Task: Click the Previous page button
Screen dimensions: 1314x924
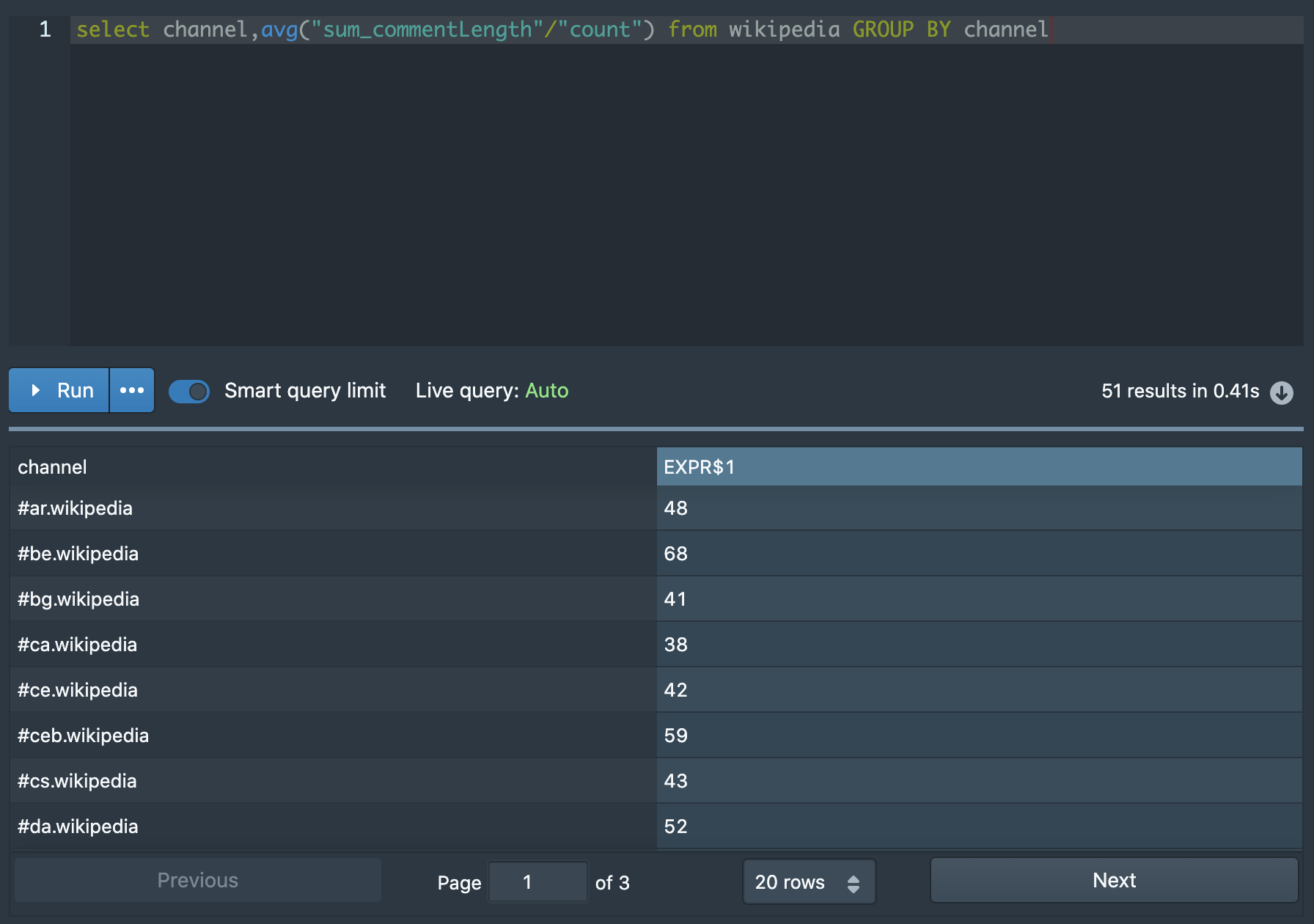Action: 197,880
